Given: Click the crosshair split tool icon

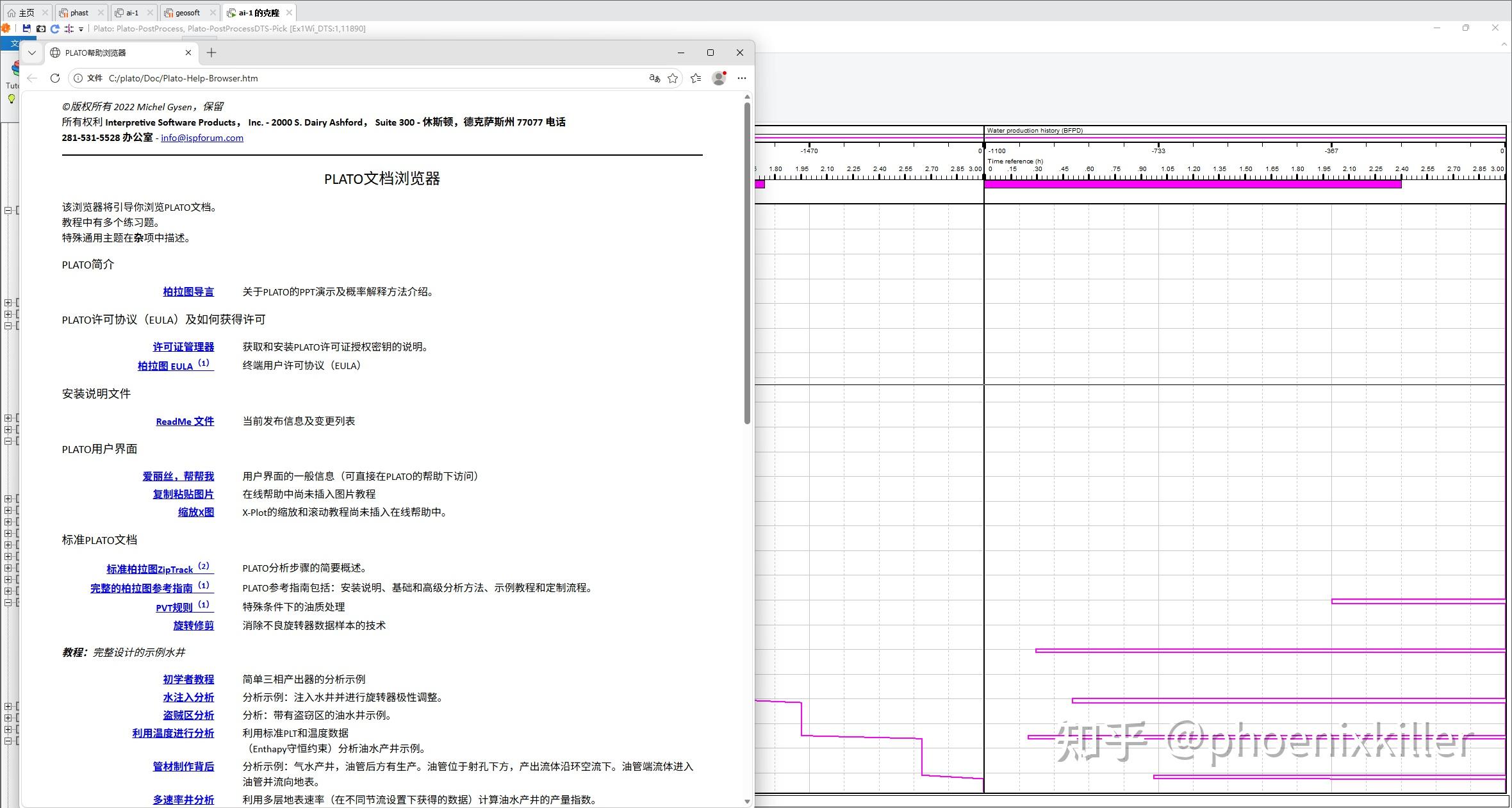Looking at the screenshot, I should tap(69, 29).
